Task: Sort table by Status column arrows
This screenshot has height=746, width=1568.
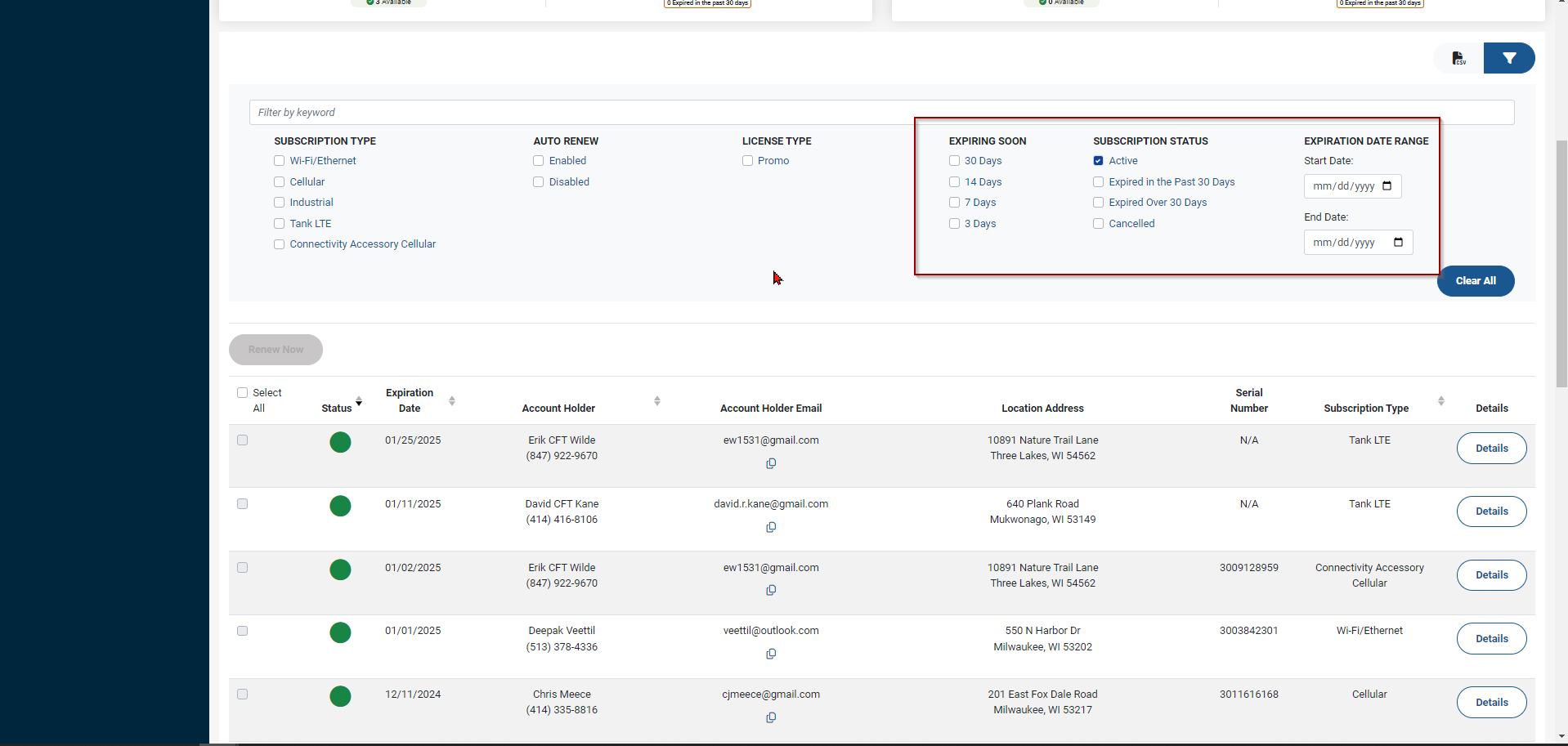Action: pos(359,400)
